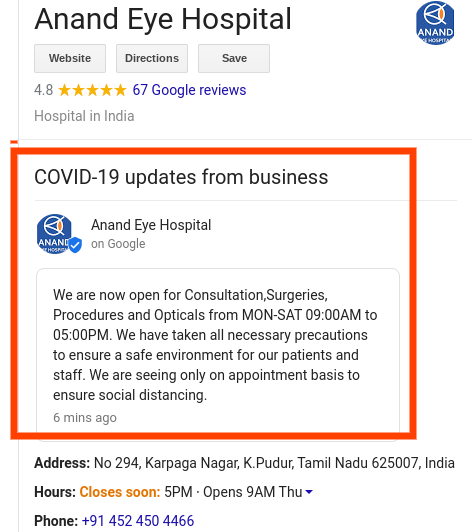
Task: Get Directions to the hospital
Action: (152, 58)
